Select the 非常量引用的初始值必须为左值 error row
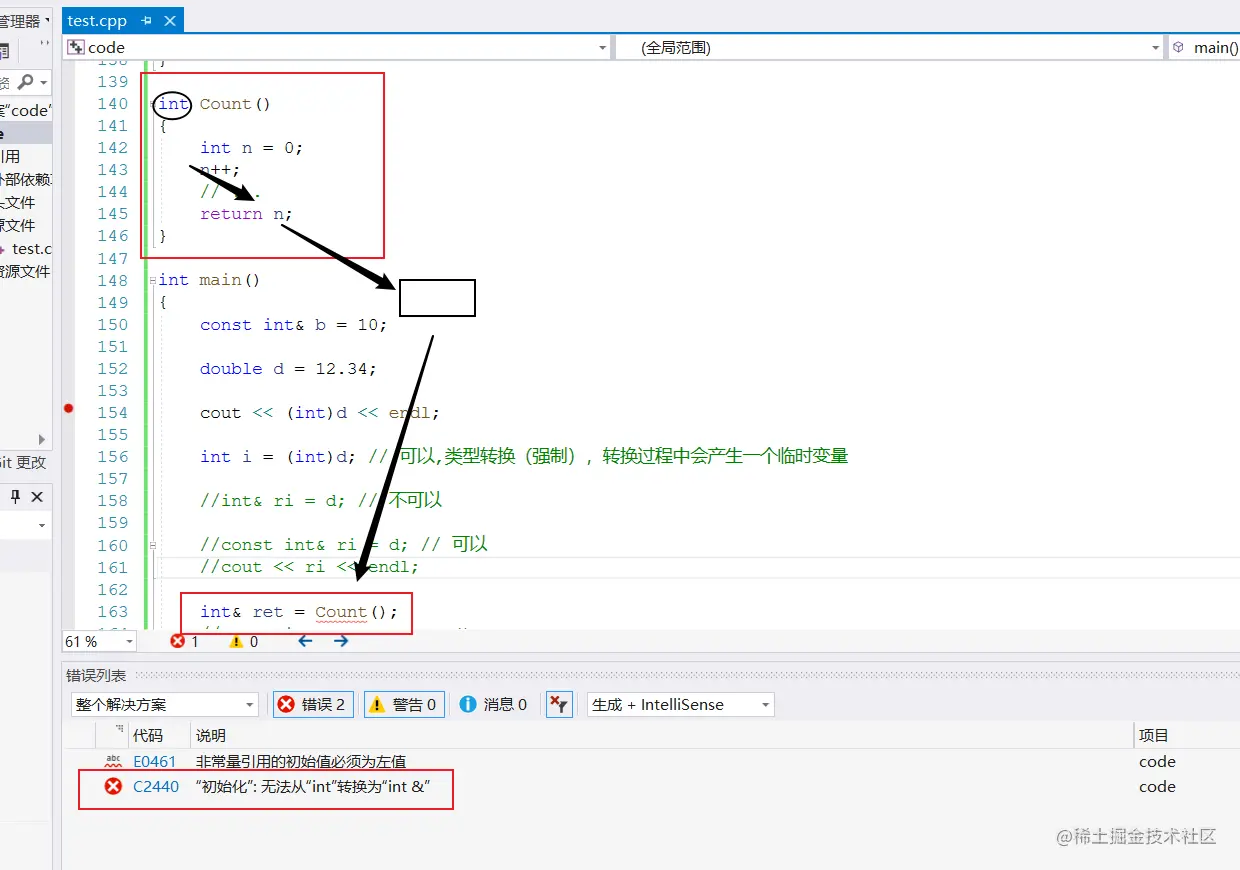The width and height of the screenshot is (1240, 870). [651, 762]
